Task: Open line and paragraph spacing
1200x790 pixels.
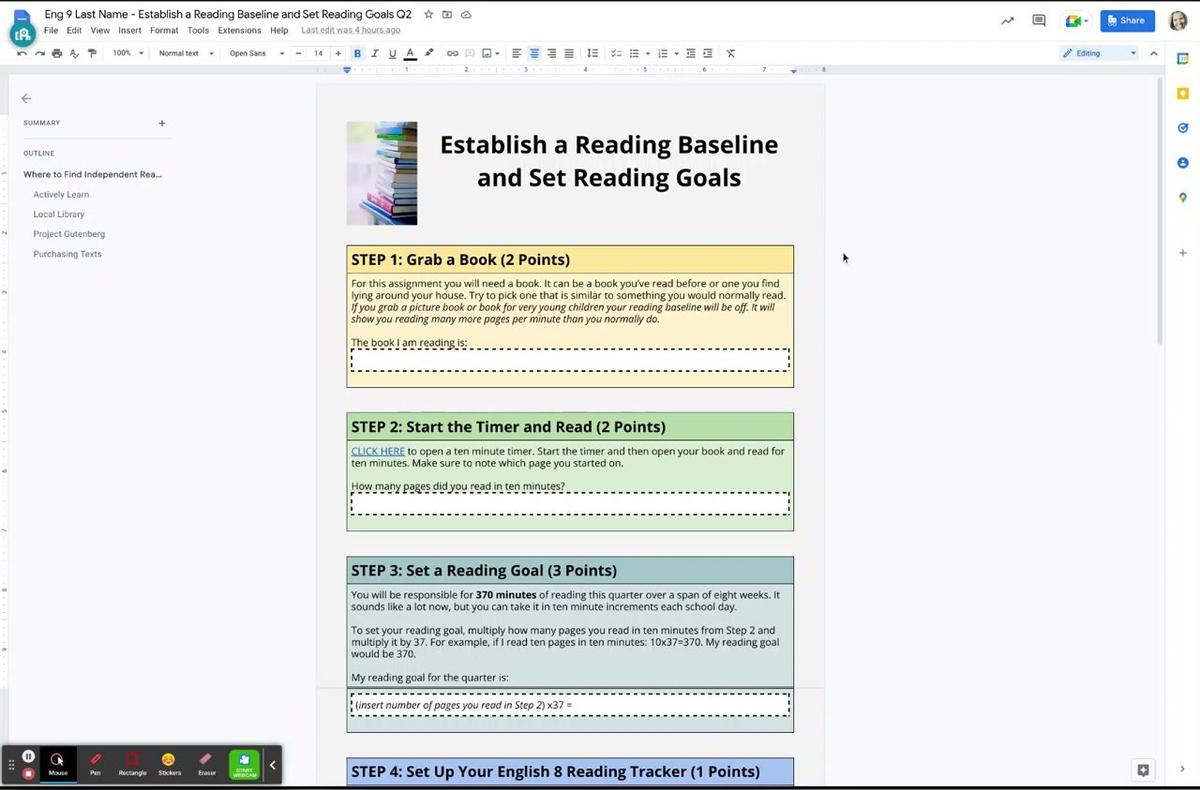Action: (592, 53)
